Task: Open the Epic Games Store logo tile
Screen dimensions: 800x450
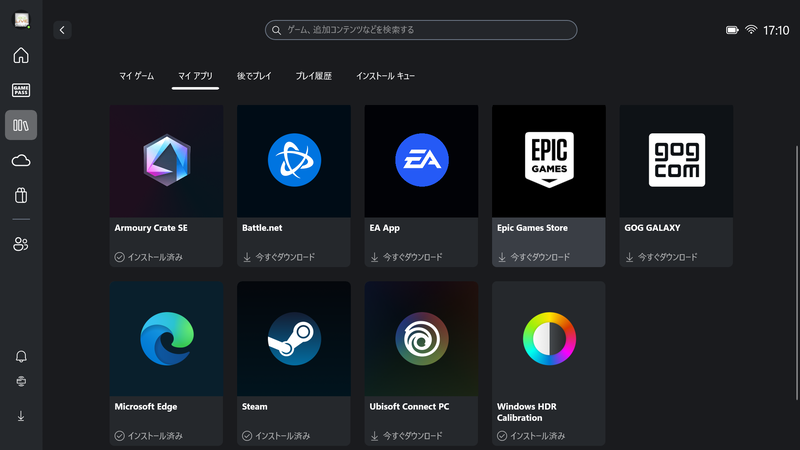Action: coord(549,160)
